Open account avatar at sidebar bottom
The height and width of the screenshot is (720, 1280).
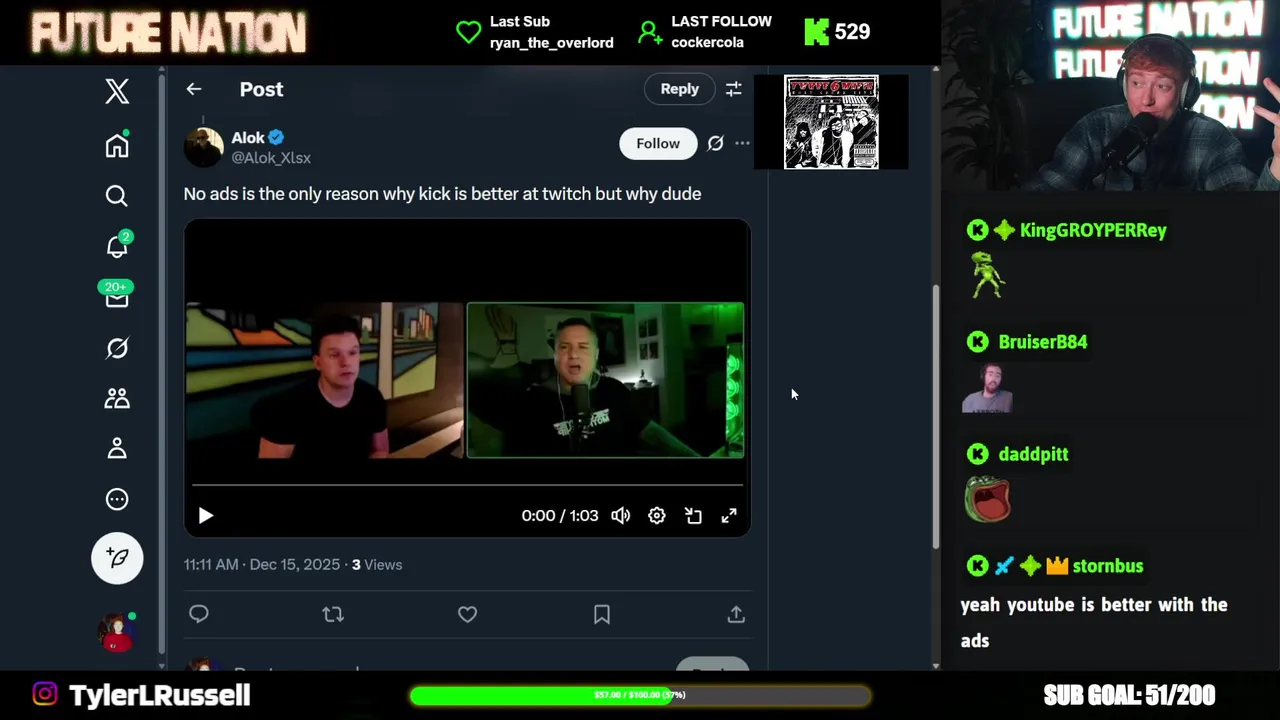116,632
